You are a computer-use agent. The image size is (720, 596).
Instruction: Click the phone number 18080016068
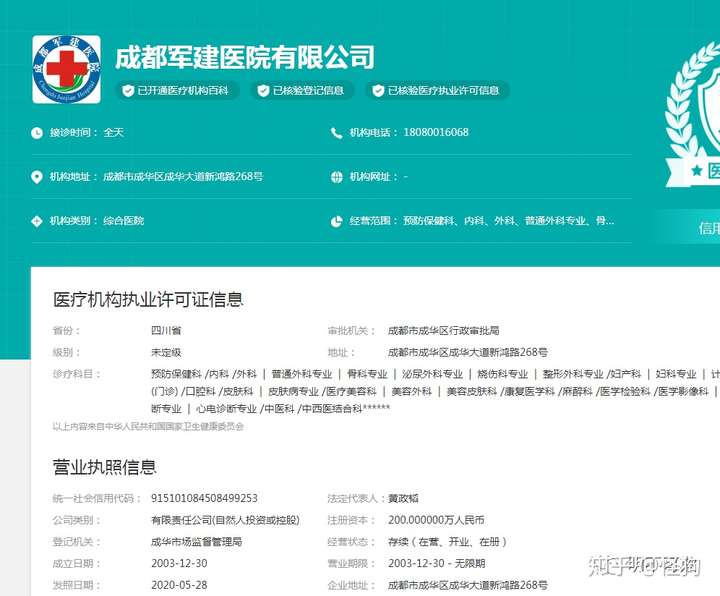point(436,132)
